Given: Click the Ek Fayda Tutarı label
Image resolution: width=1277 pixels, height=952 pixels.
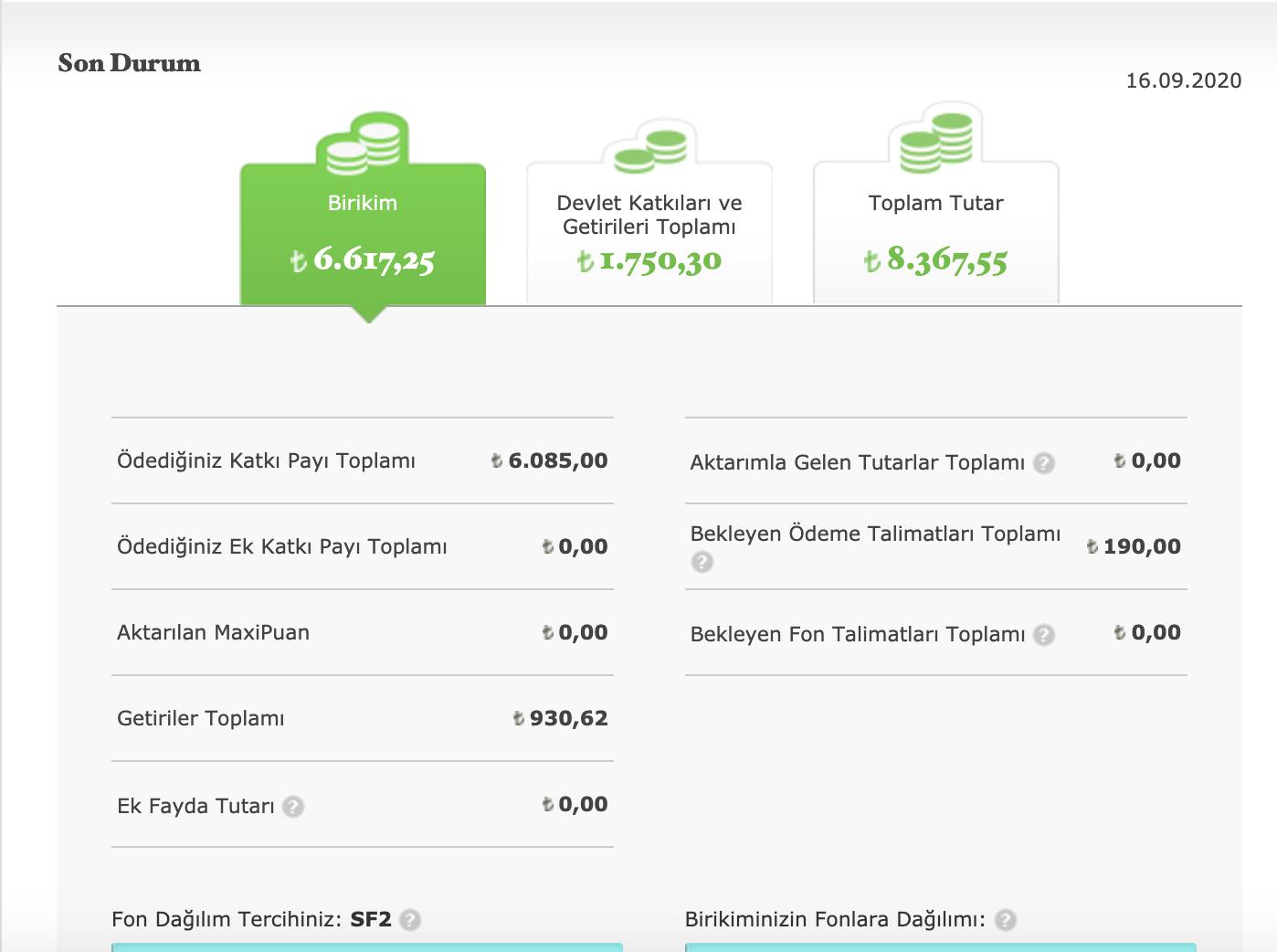Looking at the screenshot, I should [195, 806].
